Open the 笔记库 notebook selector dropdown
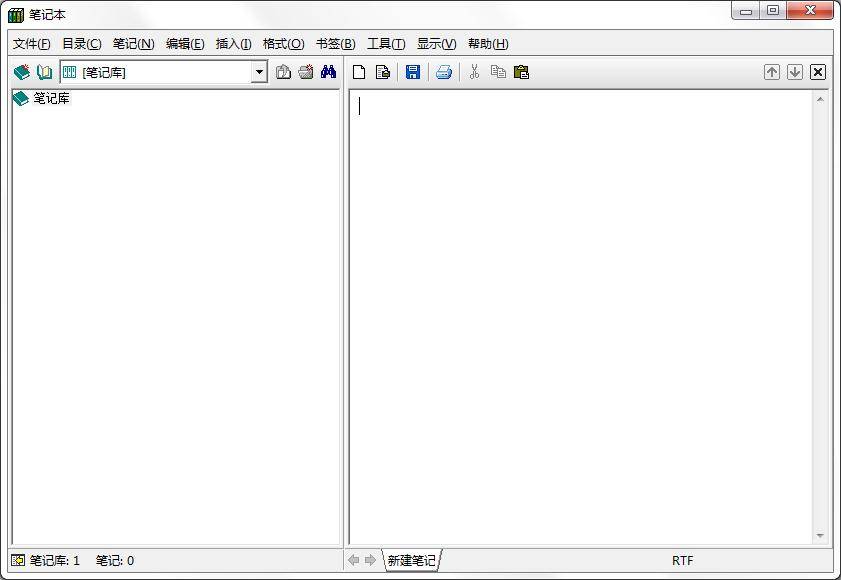This screenshot has height=580, width=841. [259, 71]
